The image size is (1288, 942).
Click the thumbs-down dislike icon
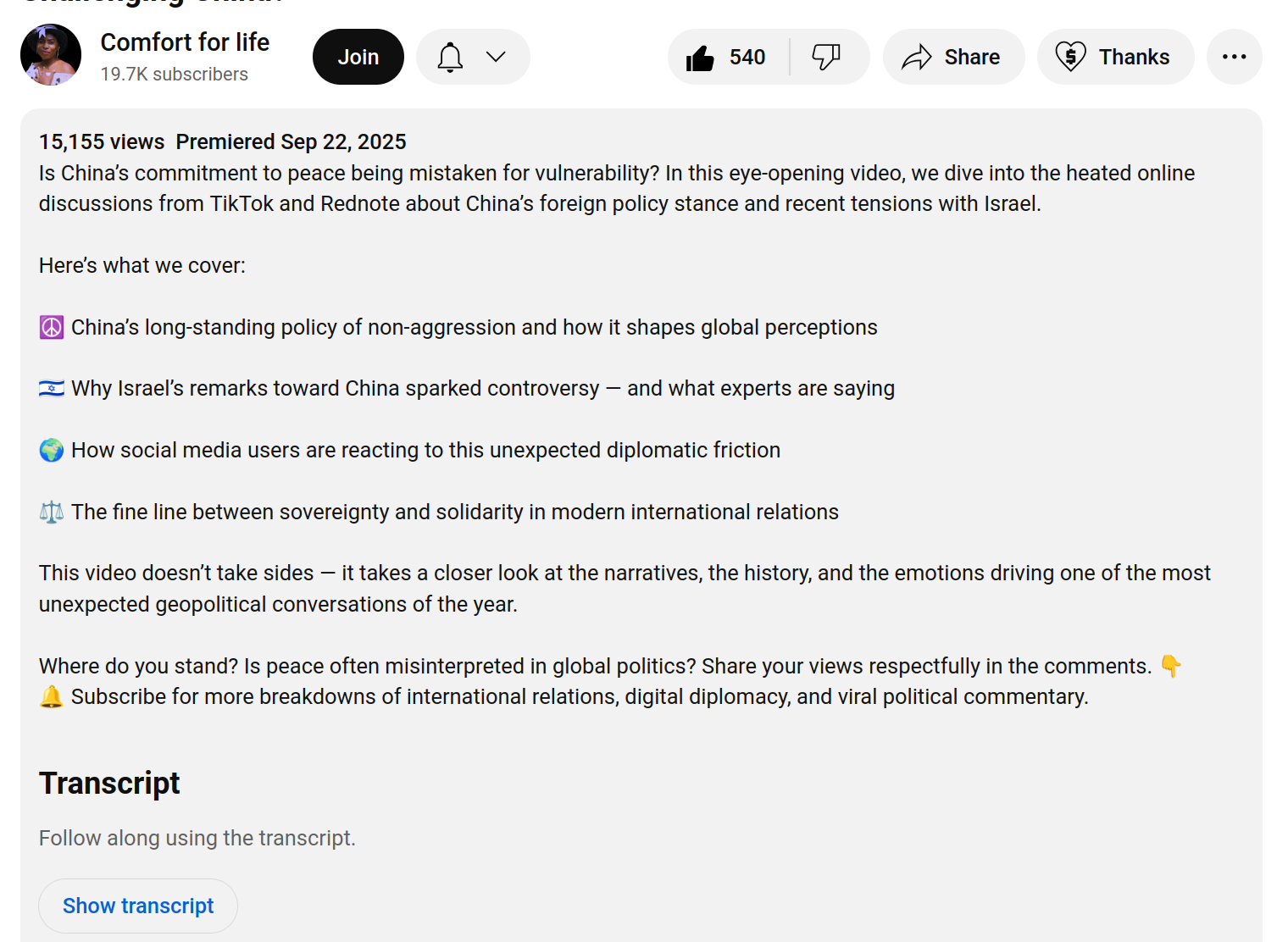pyautogui.click(x=825, y=57)
